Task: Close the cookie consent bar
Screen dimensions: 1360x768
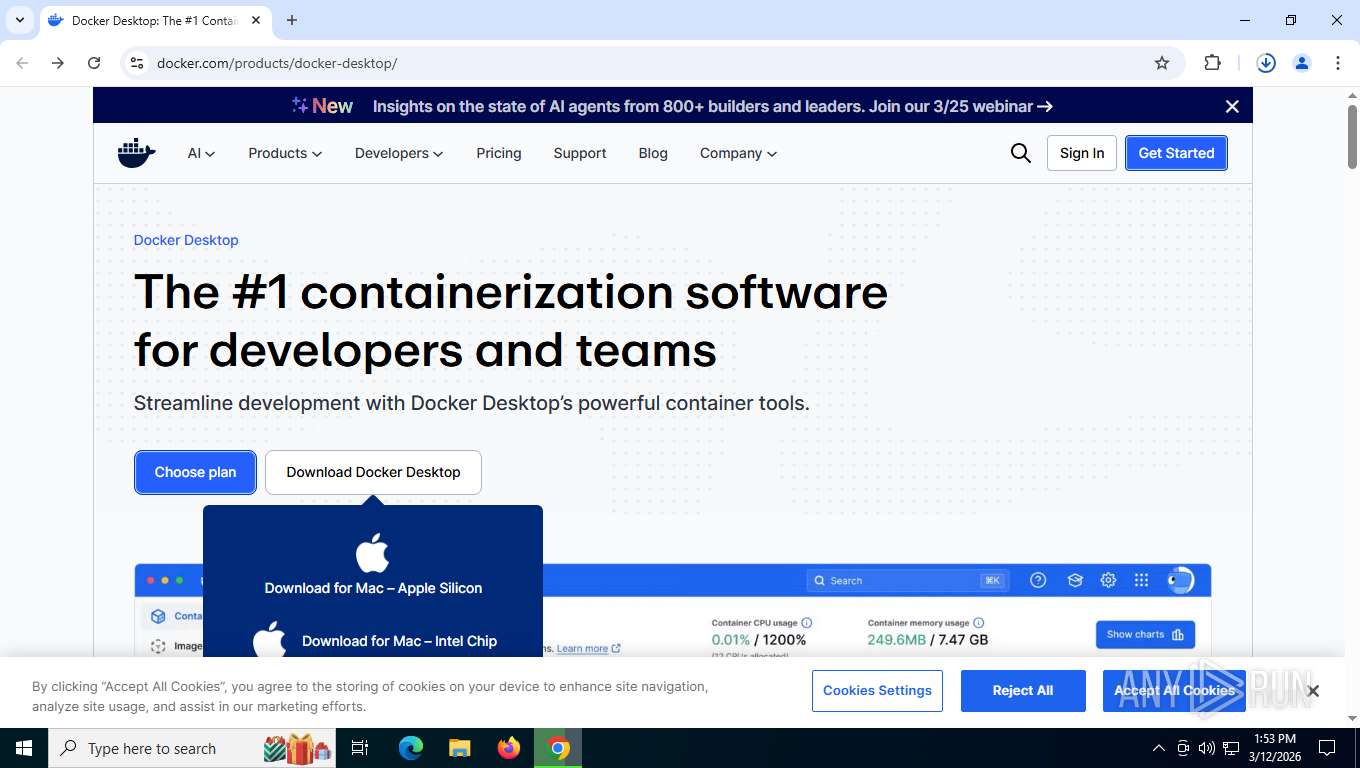Action: 1313,691
